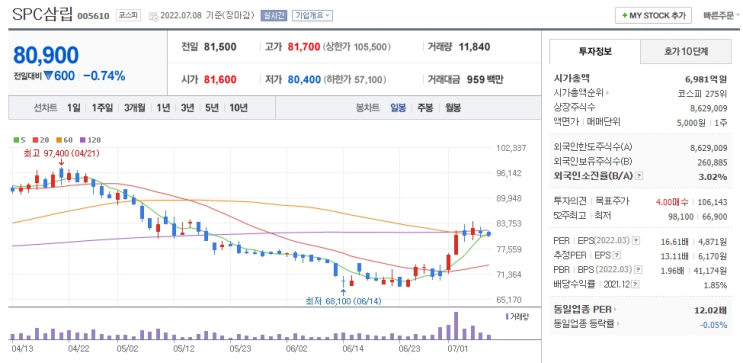This screenshot has width=743, height=363.
Task: Open the 기업개요 dropdown
Action: tap(312, 16)
